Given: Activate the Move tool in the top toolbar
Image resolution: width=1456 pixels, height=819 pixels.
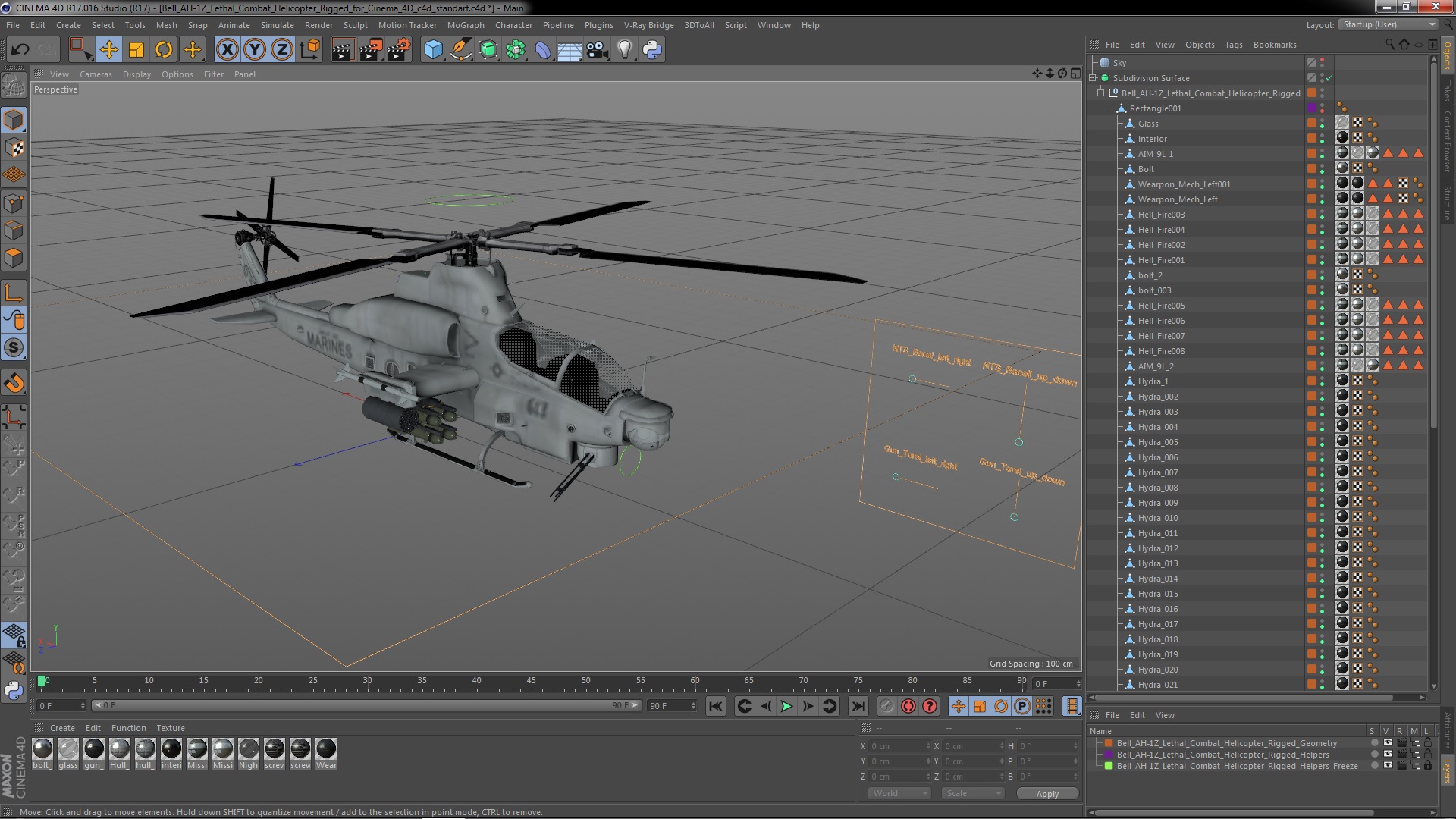Looking at the screenshot, I should (x=108, y=50).
